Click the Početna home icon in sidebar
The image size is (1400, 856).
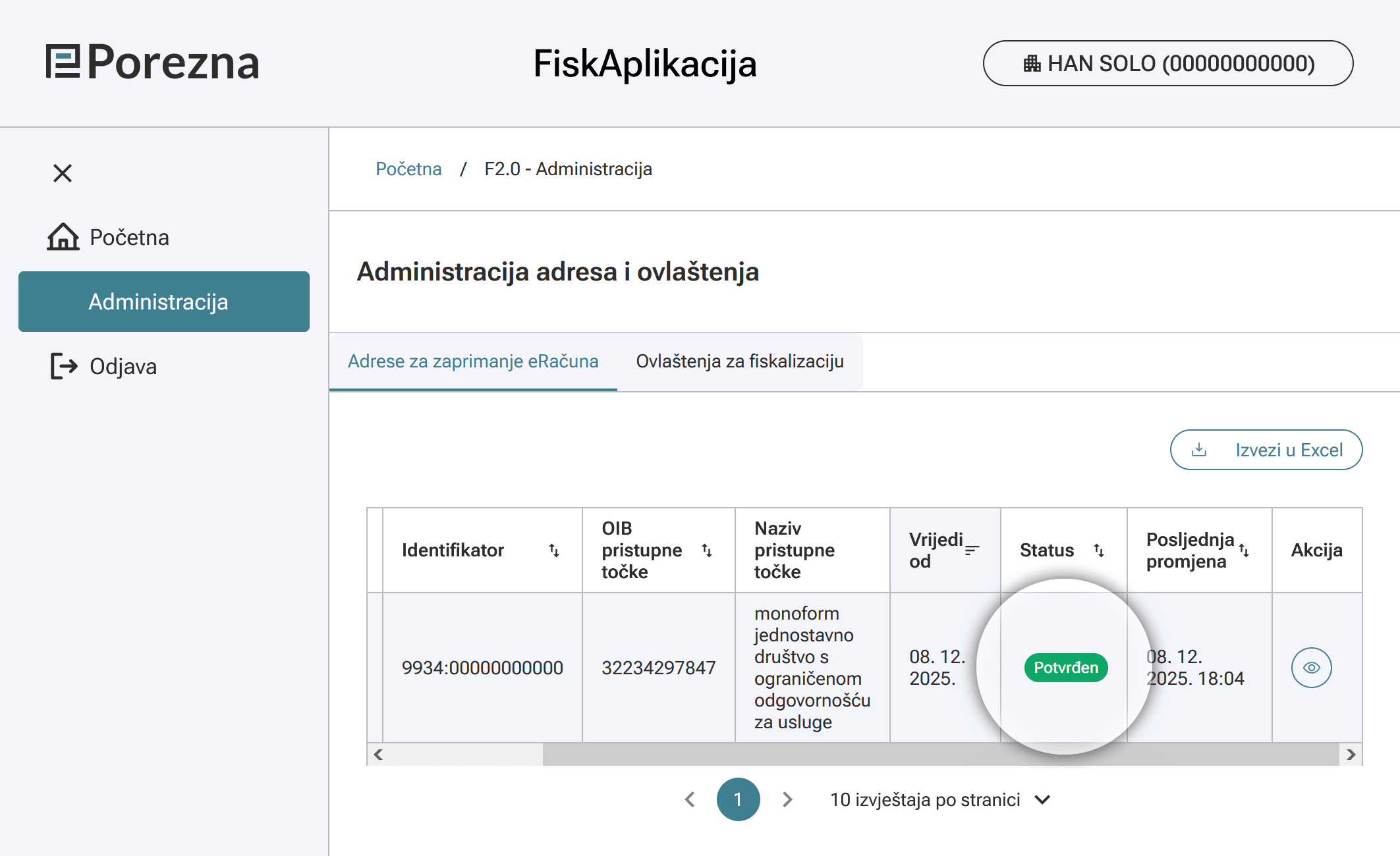click(x=63, y=237)
